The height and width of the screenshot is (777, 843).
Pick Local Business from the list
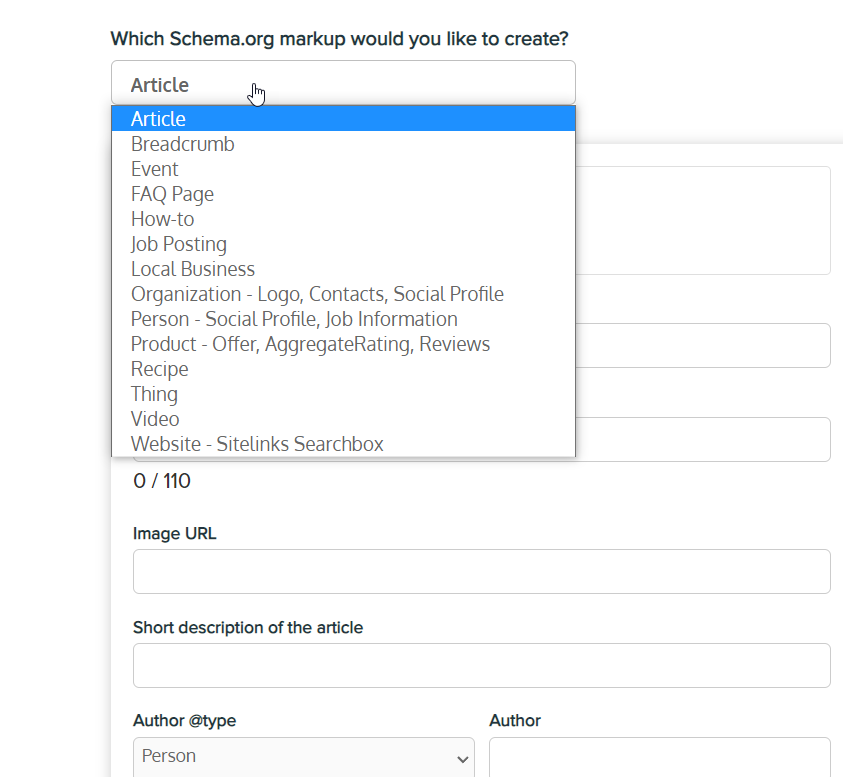192,269
